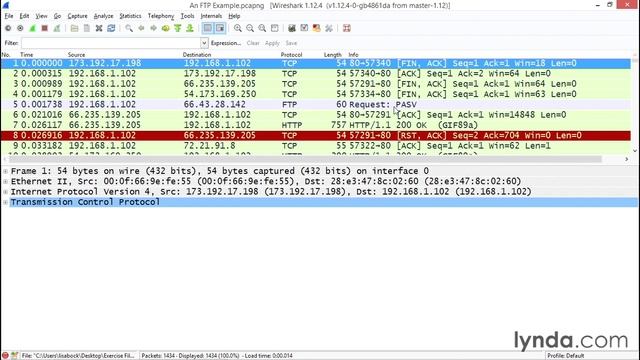Open a capture file icon

pos(74,28)
